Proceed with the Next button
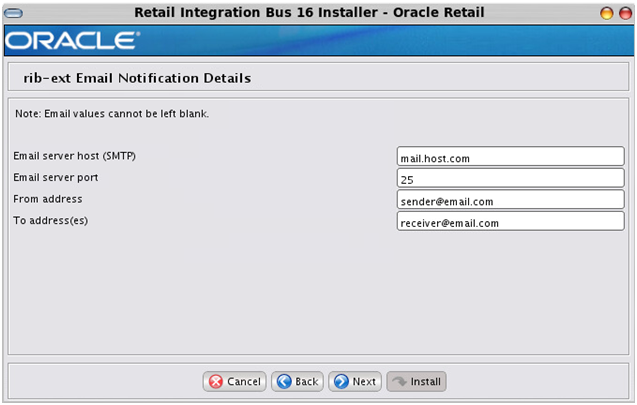This screenshot has width=637, height=405. coord(355,381)
